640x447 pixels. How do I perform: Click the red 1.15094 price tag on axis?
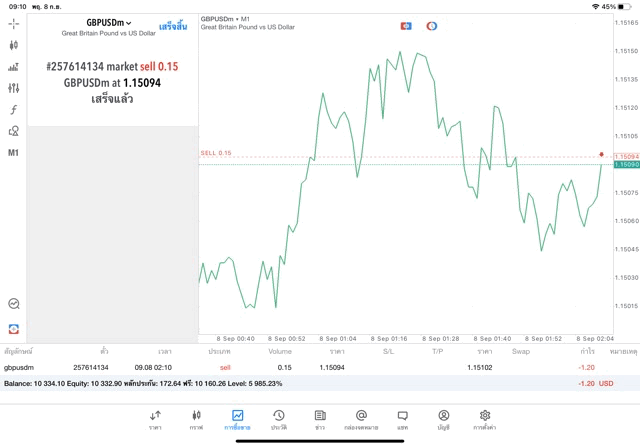627,157
